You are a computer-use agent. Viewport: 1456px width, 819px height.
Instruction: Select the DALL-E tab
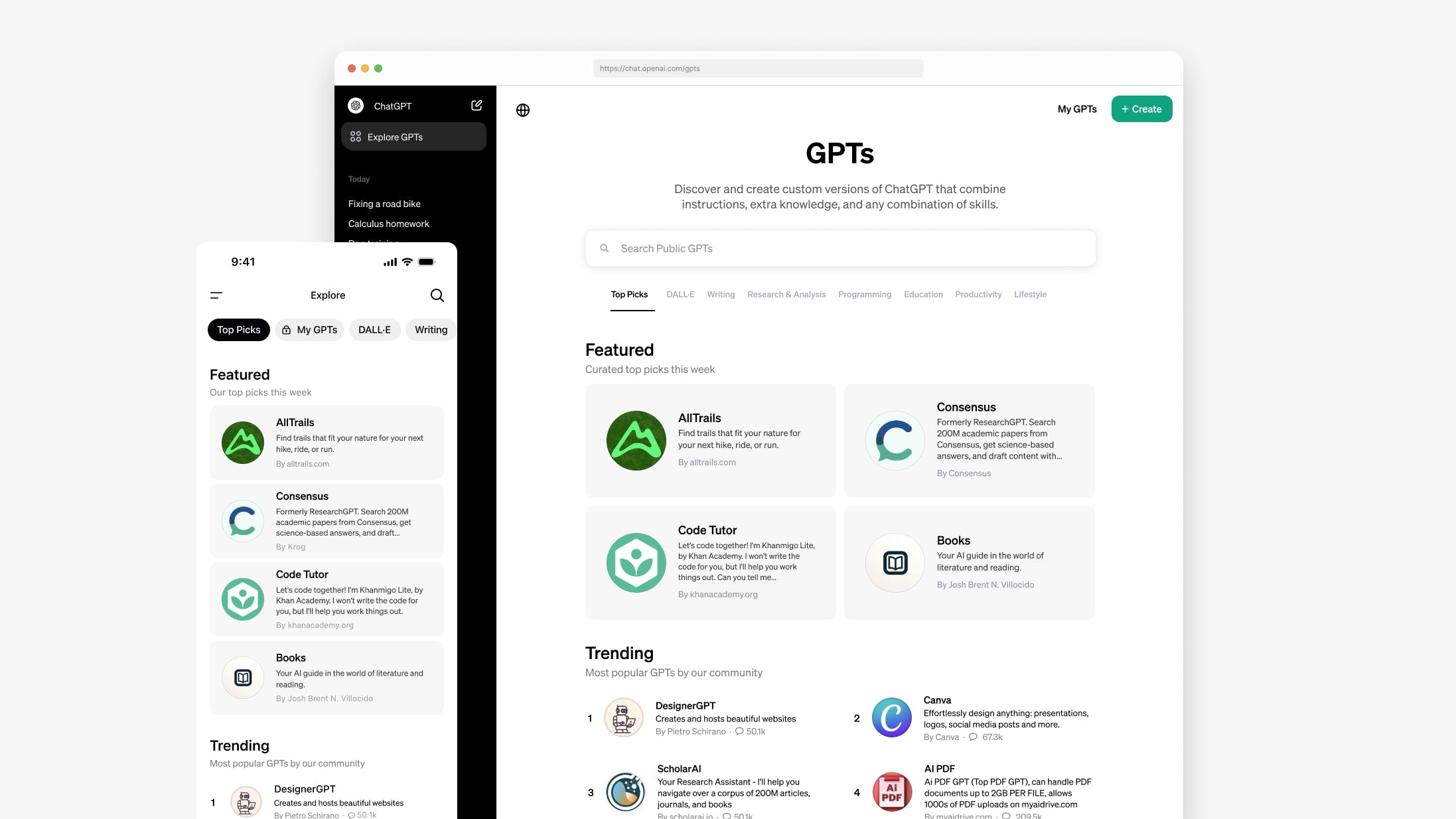click(x=680, y=294)
